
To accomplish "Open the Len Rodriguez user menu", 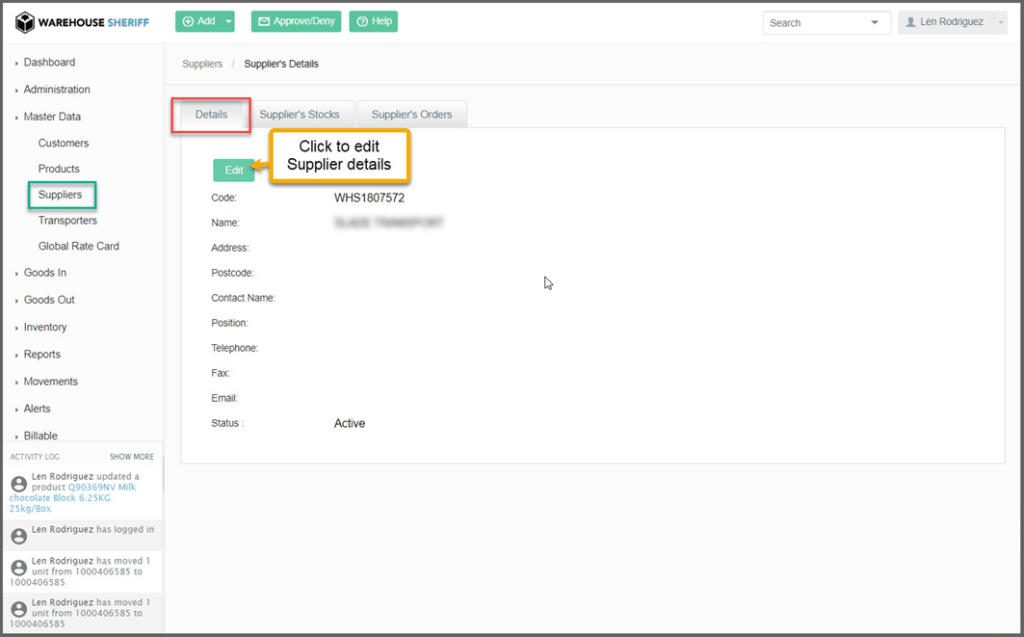I will [x=951, y=22].
